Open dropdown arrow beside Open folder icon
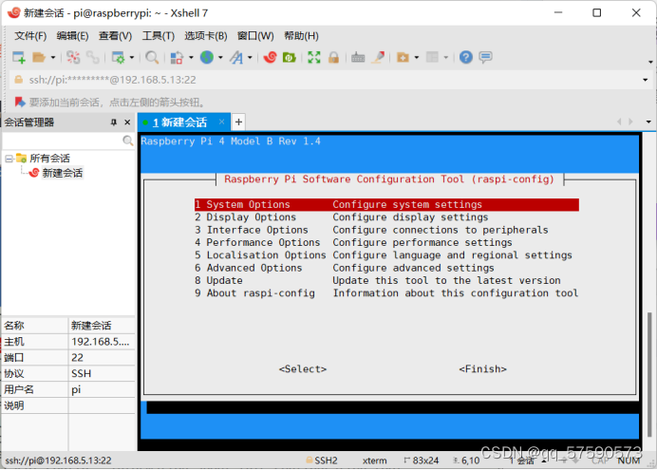The image size is (657, 470). (x=53, y=57)
